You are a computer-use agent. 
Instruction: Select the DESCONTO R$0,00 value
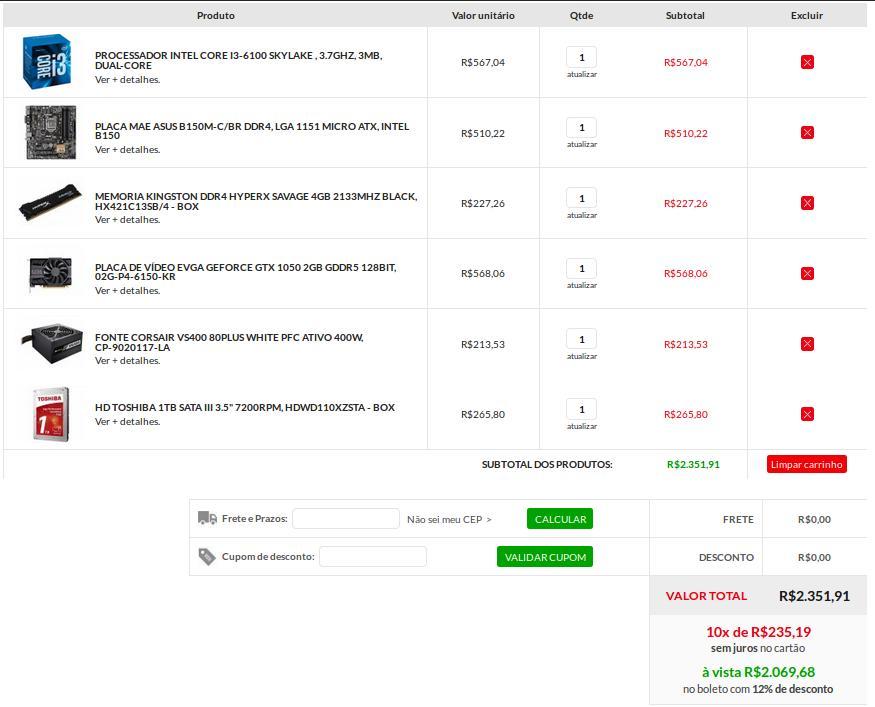pos(814,557)
